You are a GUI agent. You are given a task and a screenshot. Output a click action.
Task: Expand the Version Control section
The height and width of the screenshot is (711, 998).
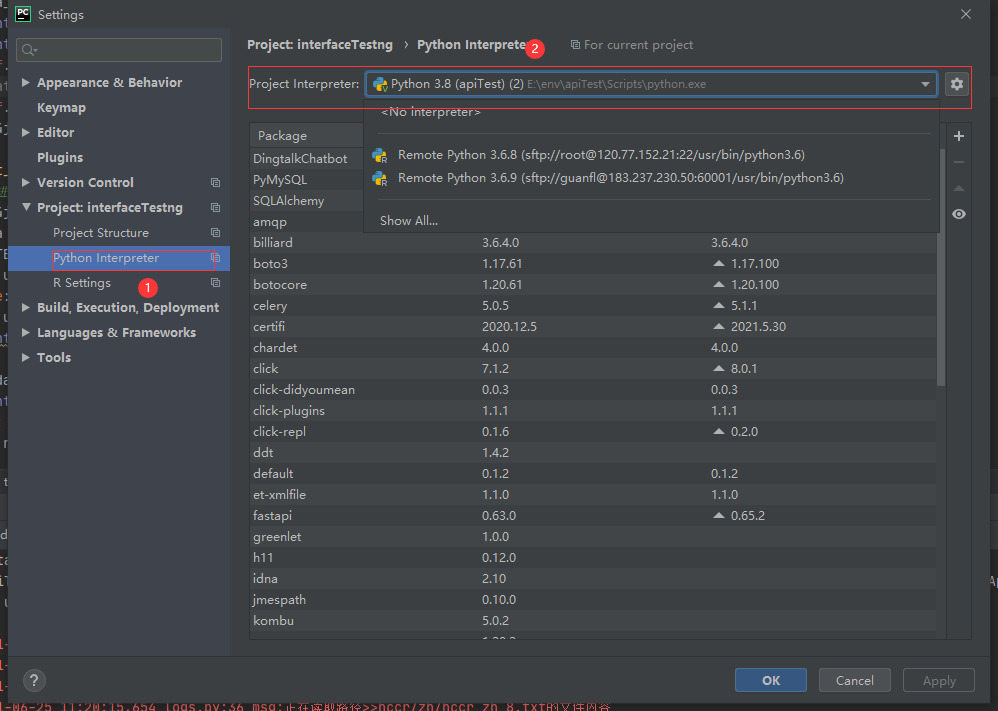click(x=25, y=182)
